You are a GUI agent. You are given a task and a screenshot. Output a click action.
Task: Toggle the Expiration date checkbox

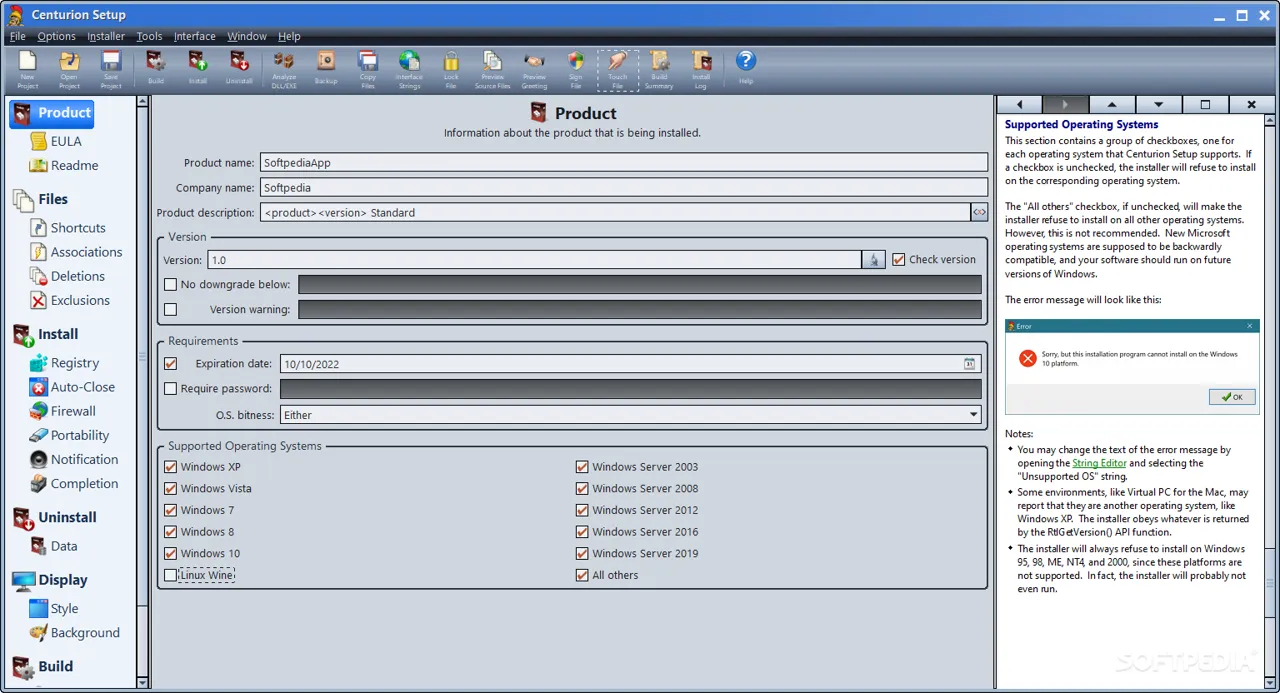pos(170,364)
